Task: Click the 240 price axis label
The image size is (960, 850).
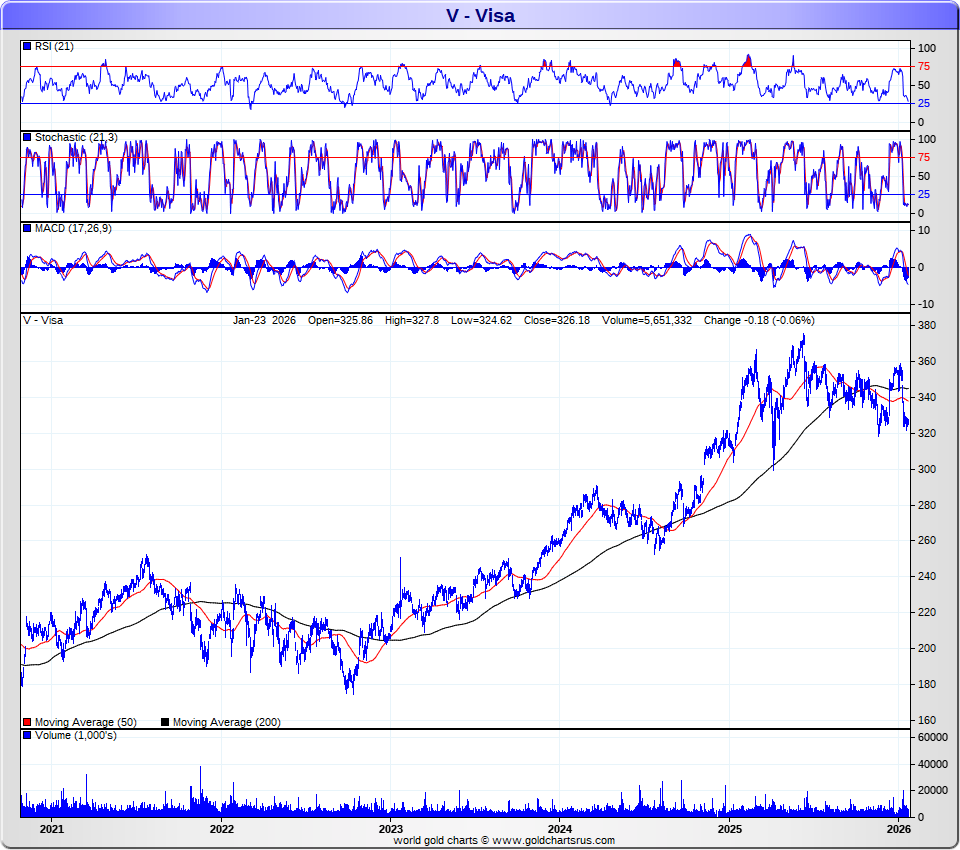Action: [x=927, y=576]
